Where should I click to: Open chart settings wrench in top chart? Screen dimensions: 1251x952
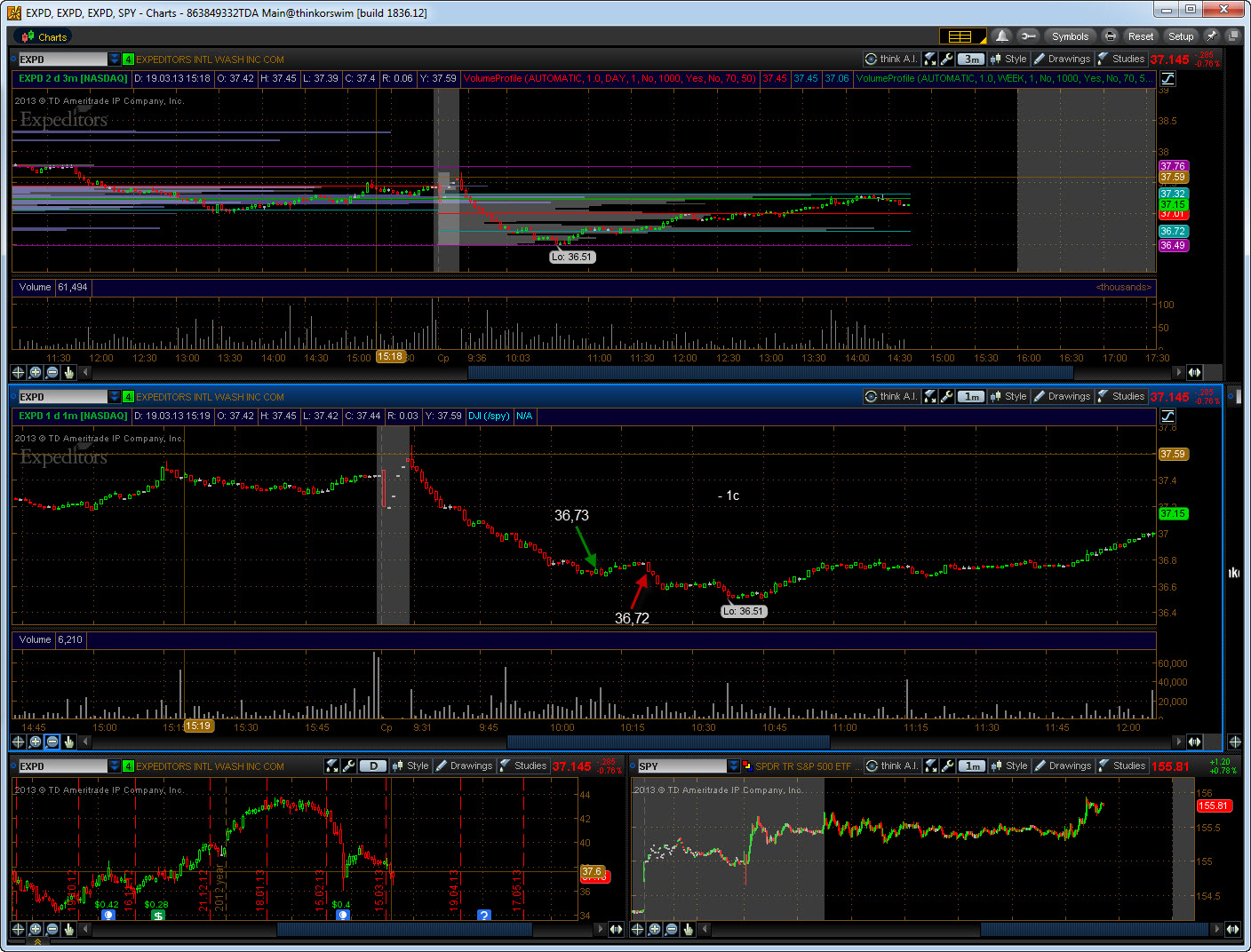point(947,59)
